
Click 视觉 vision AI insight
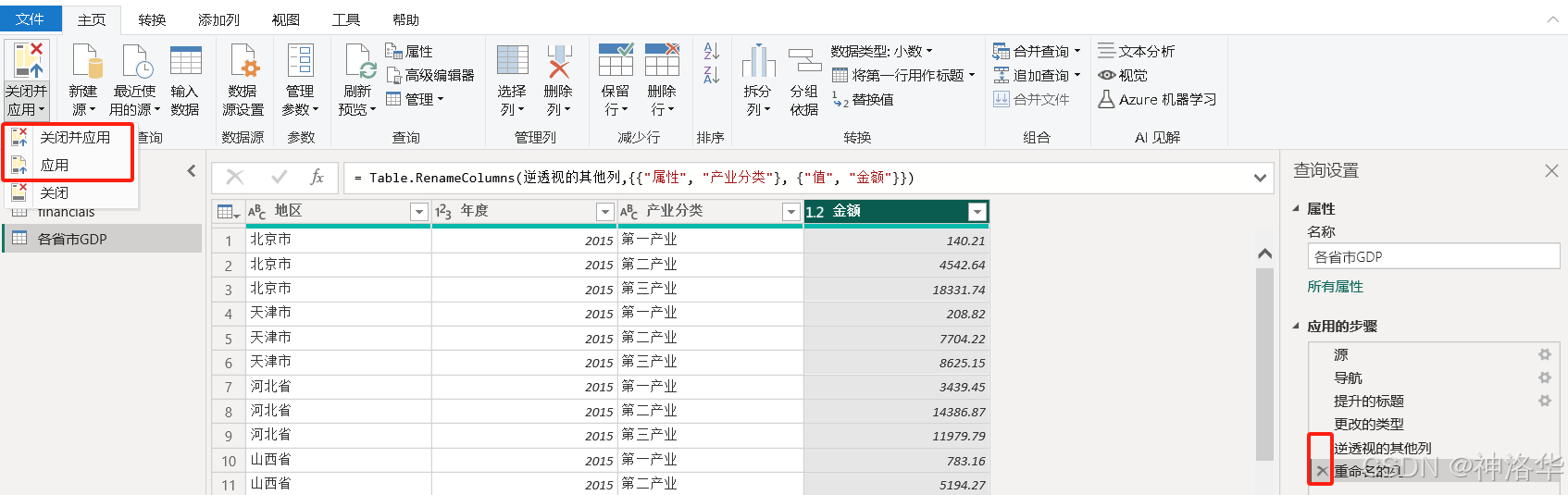pos(1123,75)
